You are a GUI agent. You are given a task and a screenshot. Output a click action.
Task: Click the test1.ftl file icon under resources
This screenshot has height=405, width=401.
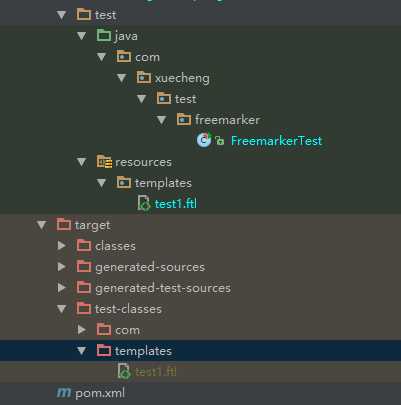[x=144, y=203]
